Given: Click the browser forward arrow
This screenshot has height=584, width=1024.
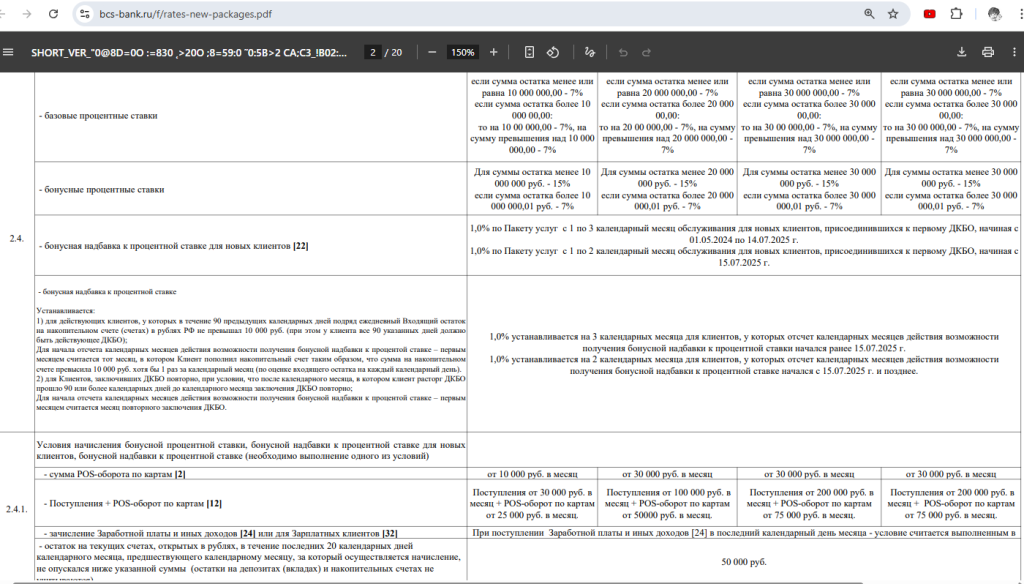Looking at the screenshot, I should [27, 14].
